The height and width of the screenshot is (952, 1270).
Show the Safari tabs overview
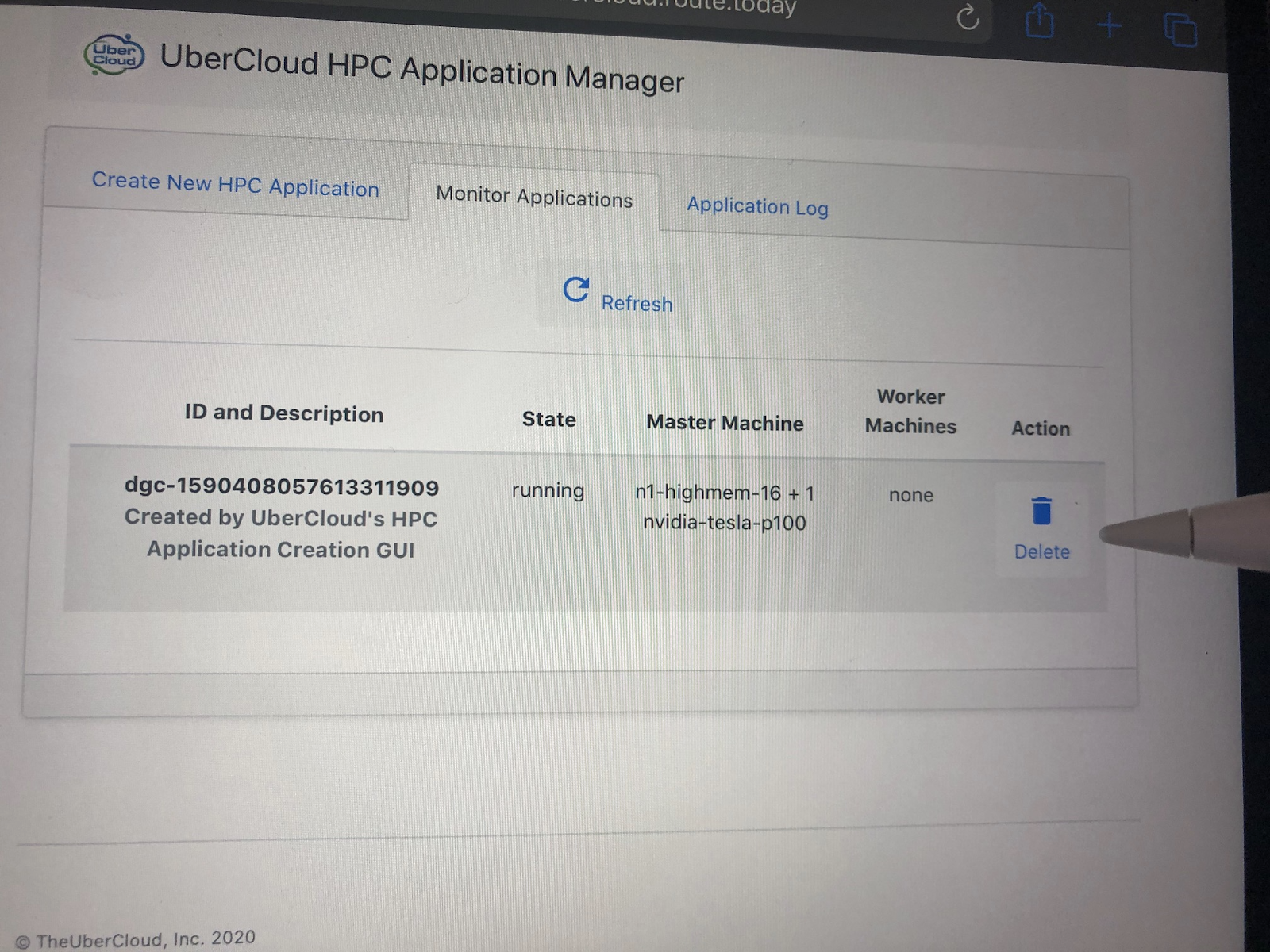1180,31
